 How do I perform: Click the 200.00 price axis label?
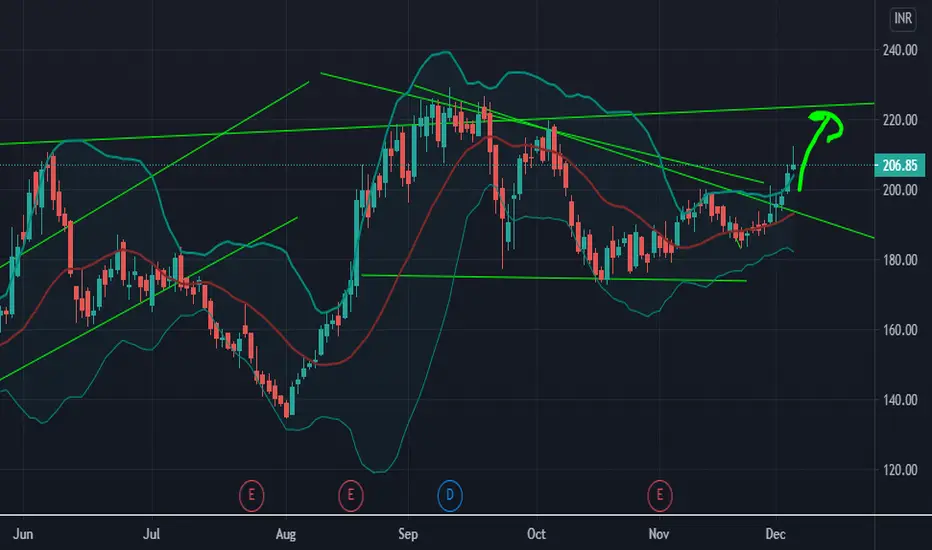pyautogui.click(x=900, y=190)
